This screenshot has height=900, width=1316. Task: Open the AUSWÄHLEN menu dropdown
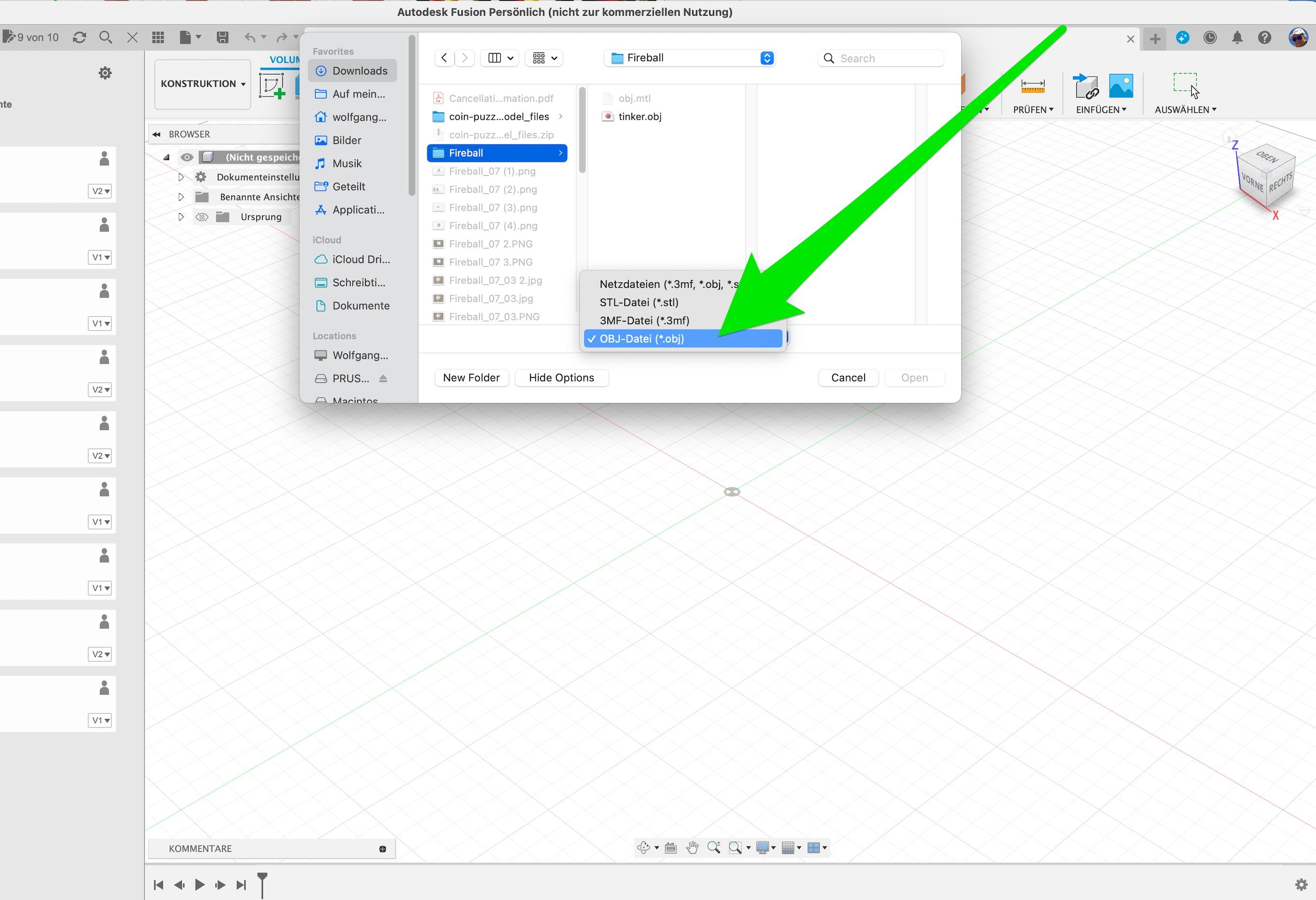pyautogui.click(x=1185, y=110)
